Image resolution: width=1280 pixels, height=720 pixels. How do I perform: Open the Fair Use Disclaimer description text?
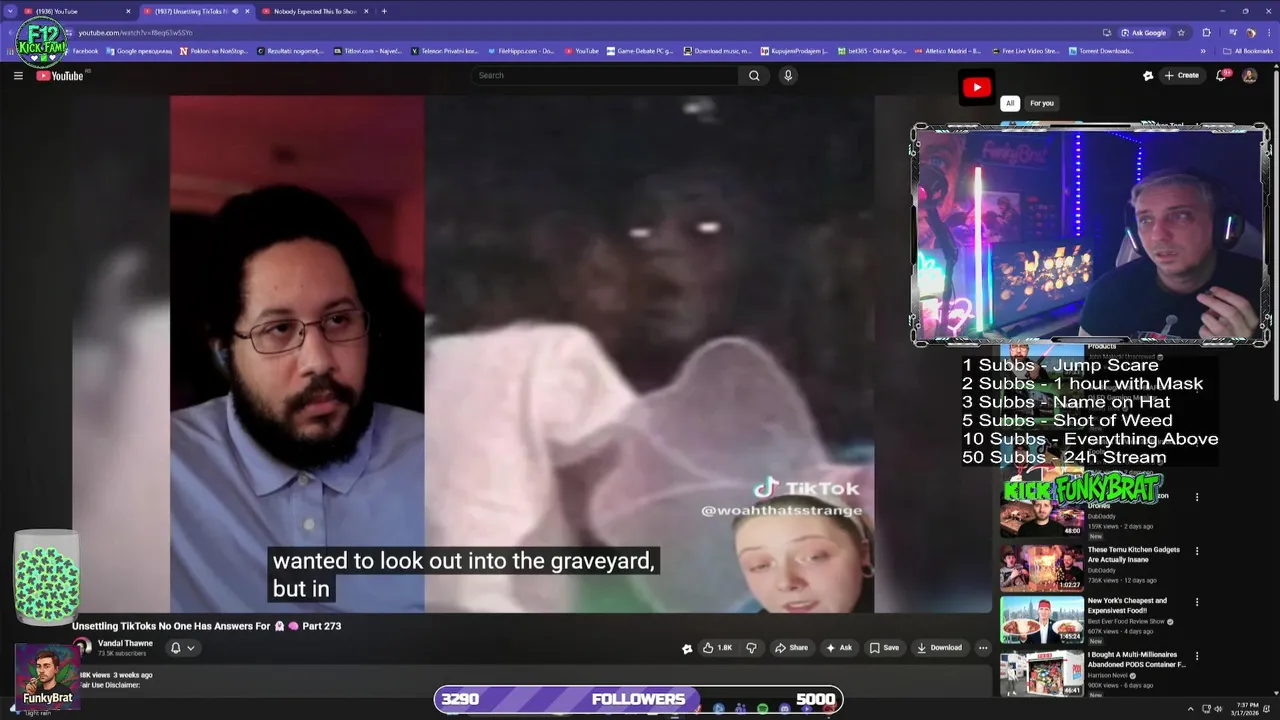pos(110,685)
